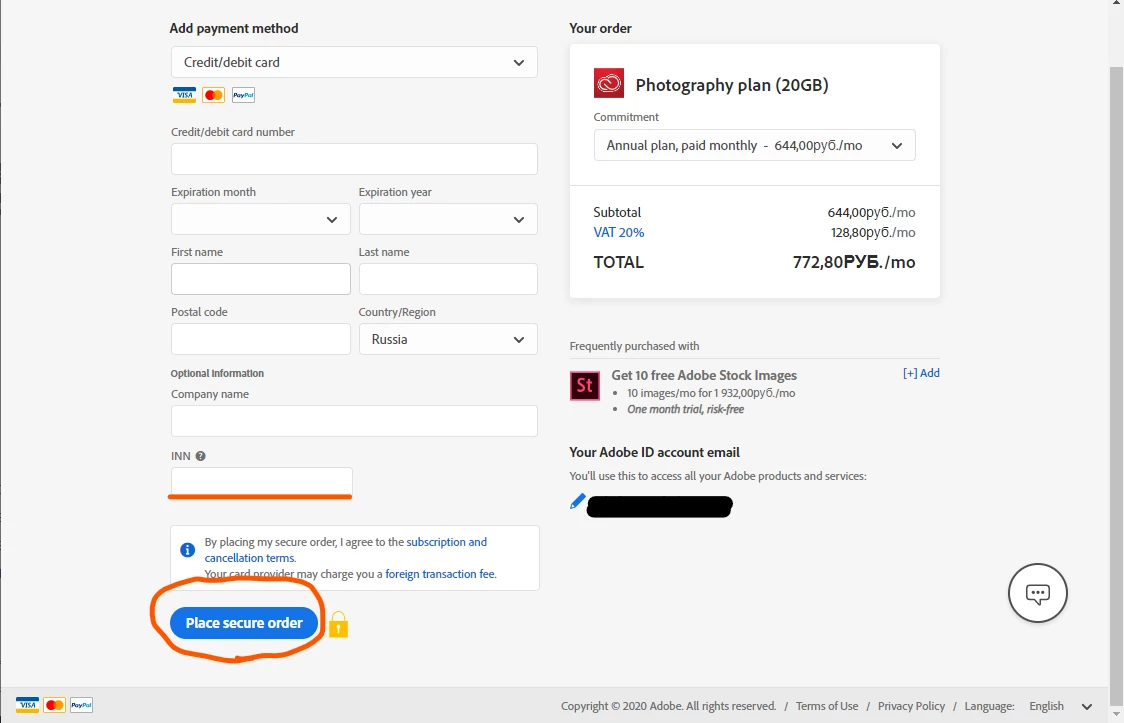Open the Credit/debit card payment method dropdown
The width and height of the screenshot is (1124, 723).
tap(354, 62)
